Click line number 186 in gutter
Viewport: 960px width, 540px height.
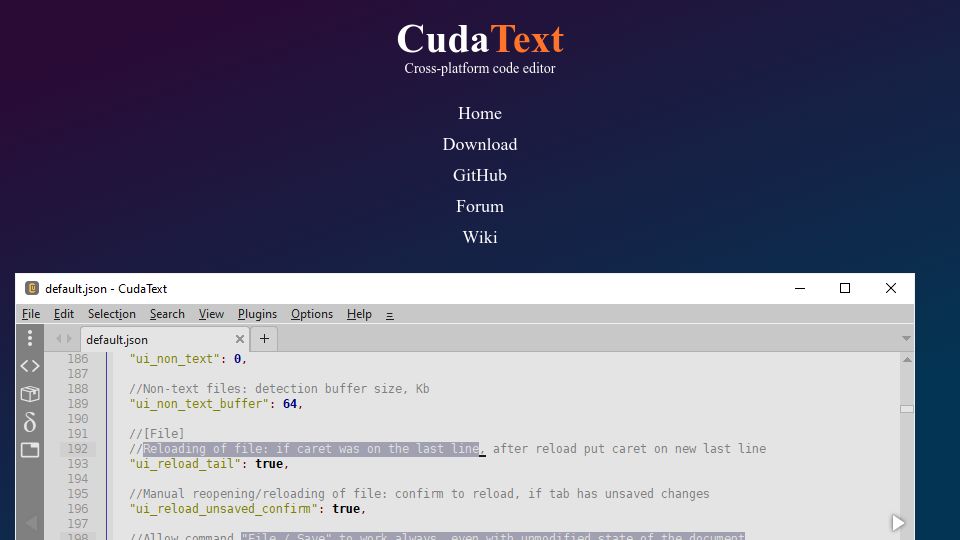(x=78, y=359)
